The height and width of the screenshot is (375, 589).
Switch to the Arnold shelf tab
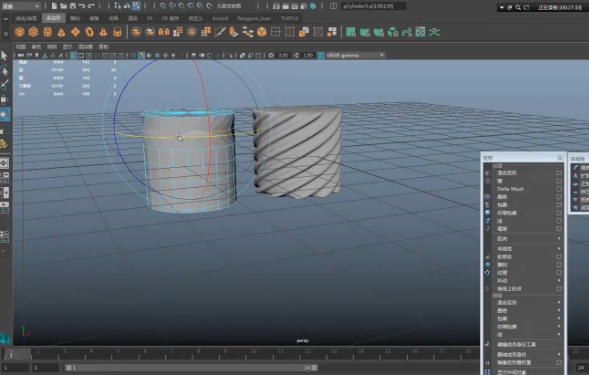[x=220, y=18]
